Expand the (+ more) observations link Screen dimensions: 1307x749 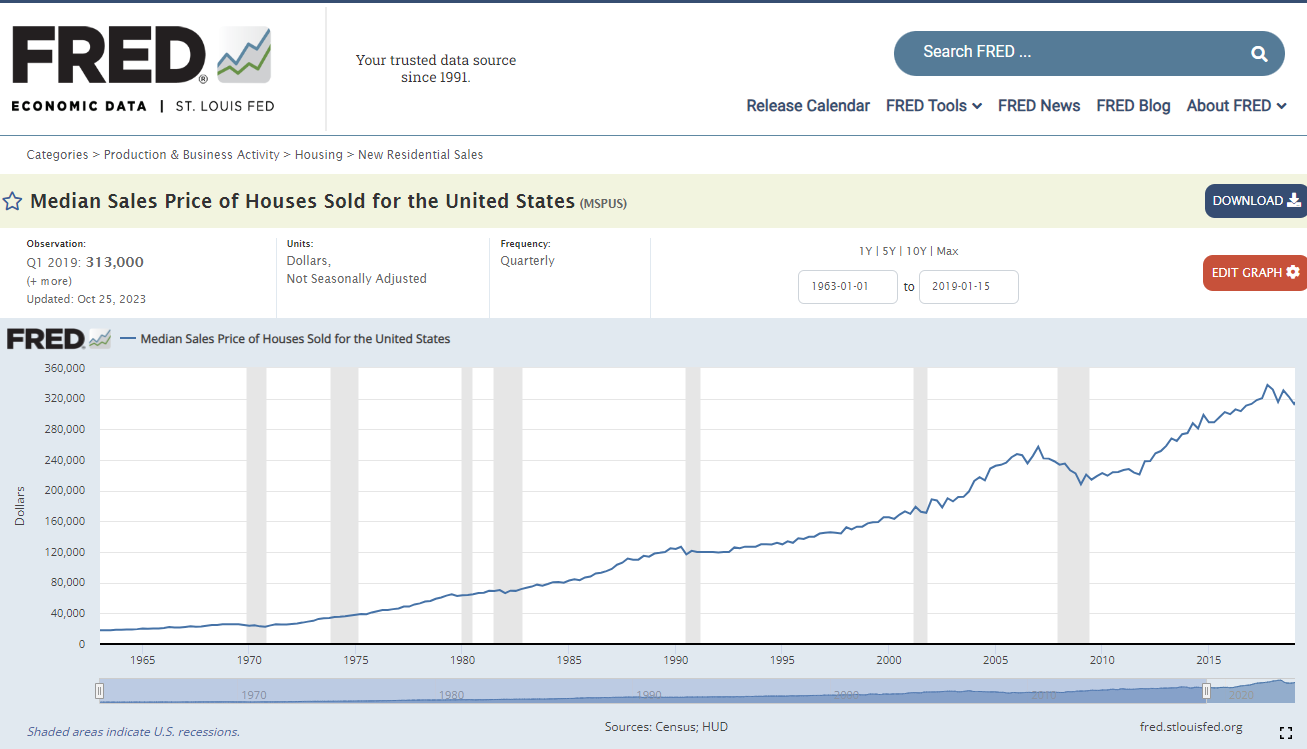(49, 281)
